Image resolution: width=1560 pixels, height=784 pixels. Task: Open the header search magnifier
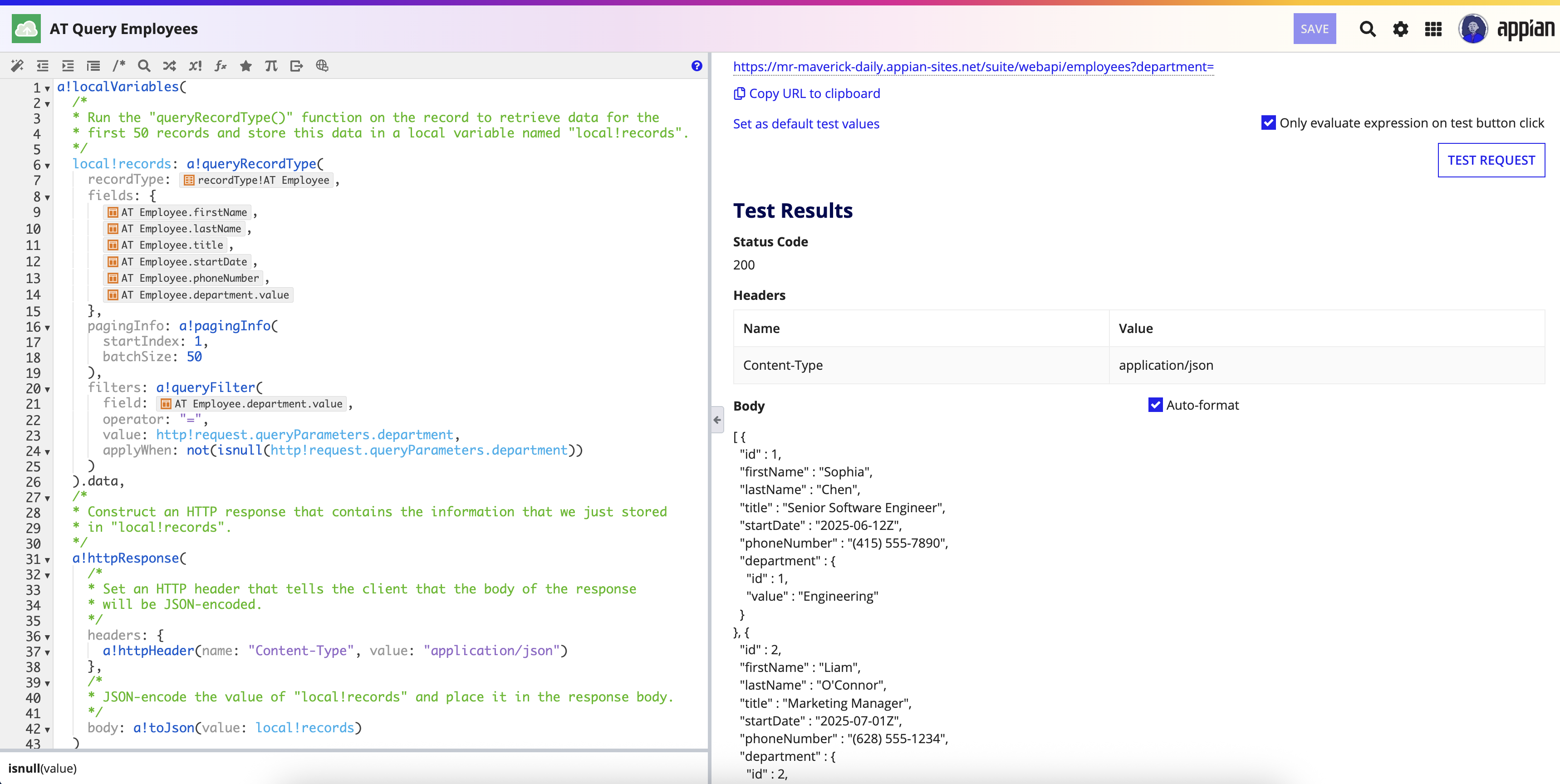point(1368,29)
